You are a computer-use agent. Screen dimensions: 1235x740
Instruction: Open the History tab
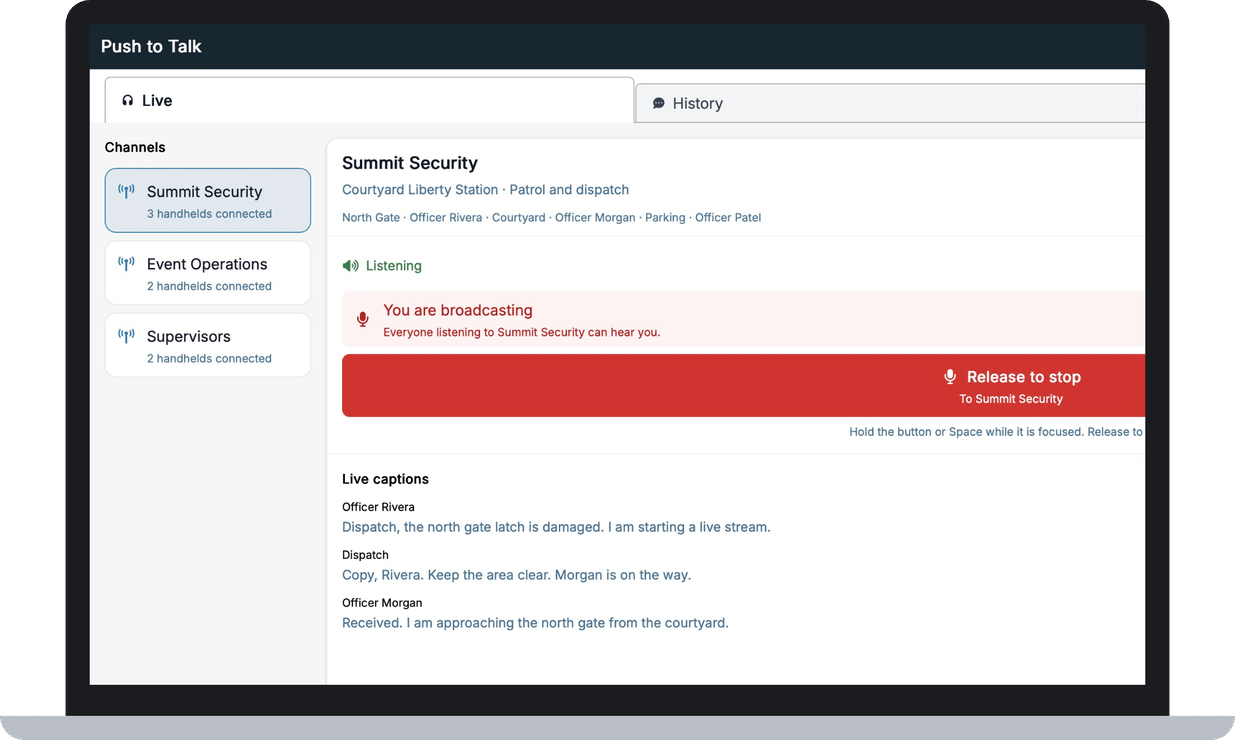coord(890,103)
